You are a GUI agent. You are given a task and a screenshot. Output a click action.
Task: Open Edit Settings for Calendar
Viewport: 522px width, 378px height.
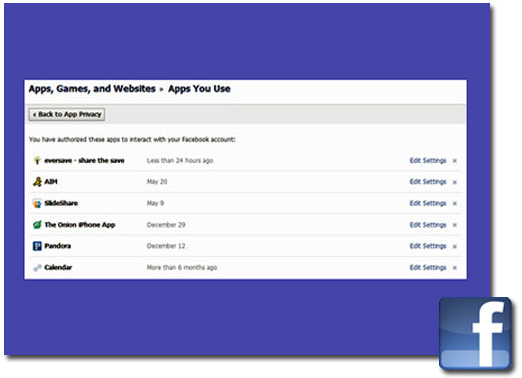click(x=428, y=267)
